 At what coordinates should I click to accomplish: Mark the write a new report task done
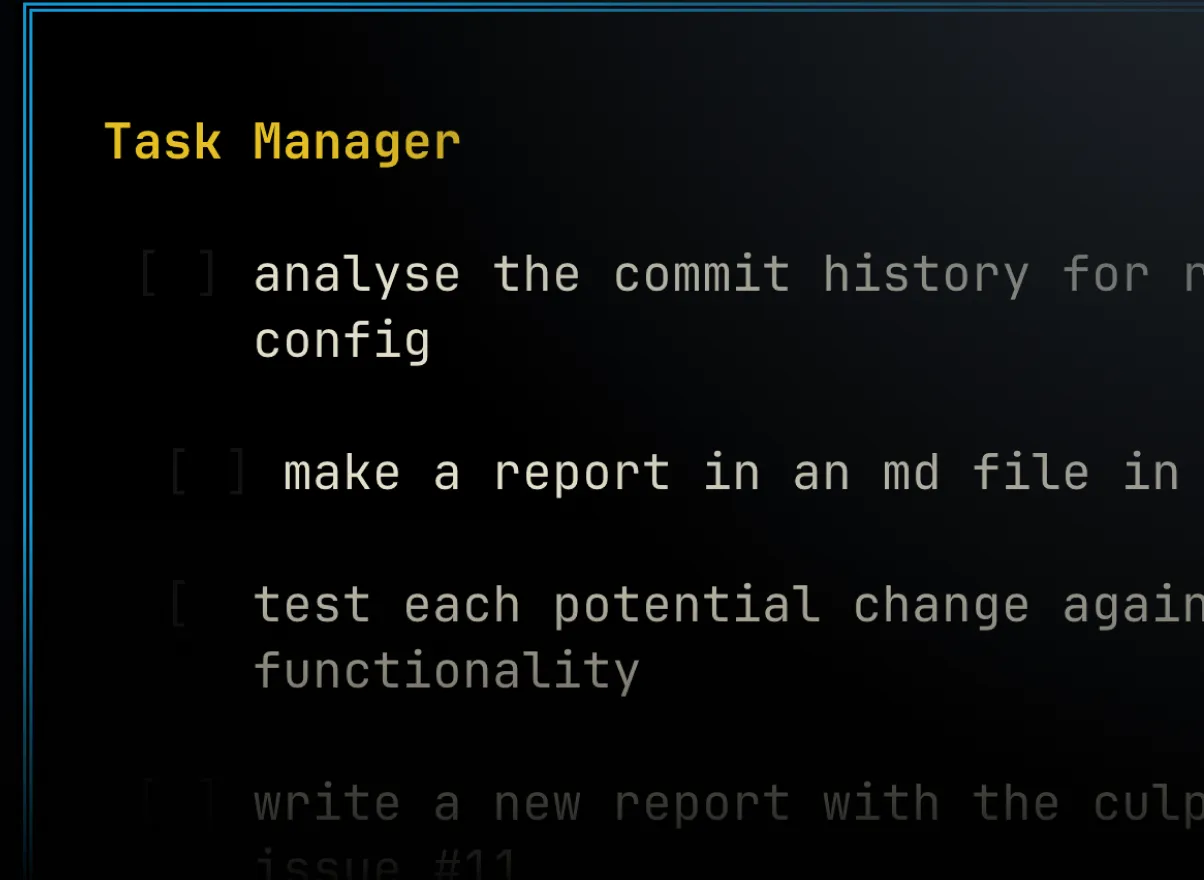click(178, 802)
